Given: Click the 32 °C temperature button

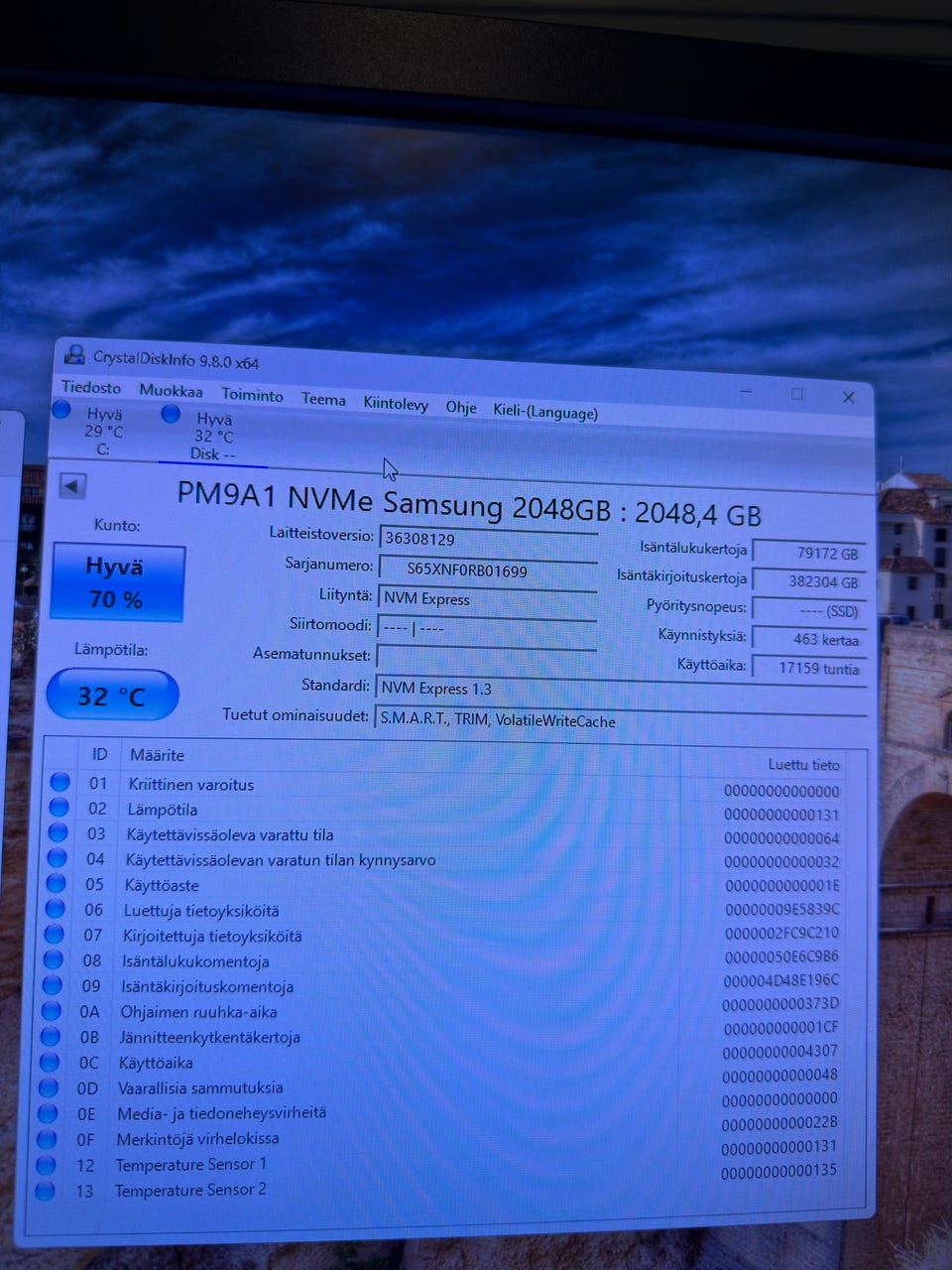Looking at the screenshot, I should [x=112, y=696].
